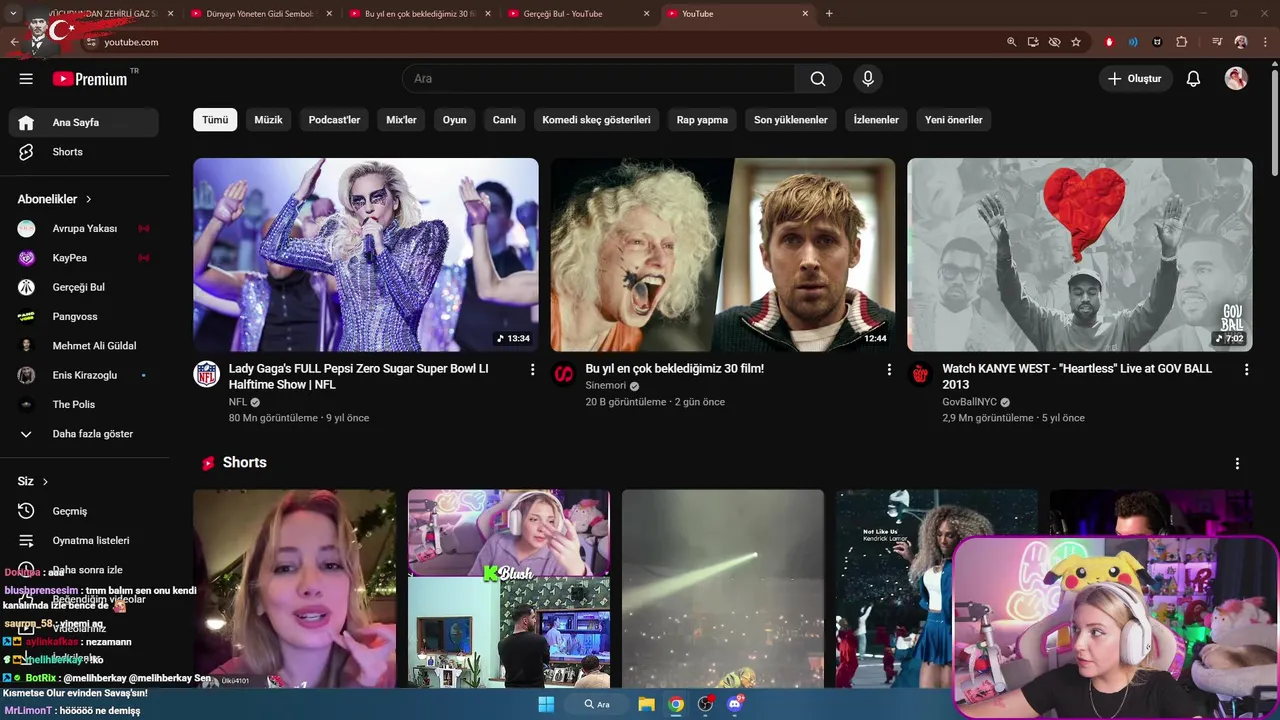Screen dimensions: 1280x720
Task: Expand the Abonelikler section chevron
Action: 89,200
